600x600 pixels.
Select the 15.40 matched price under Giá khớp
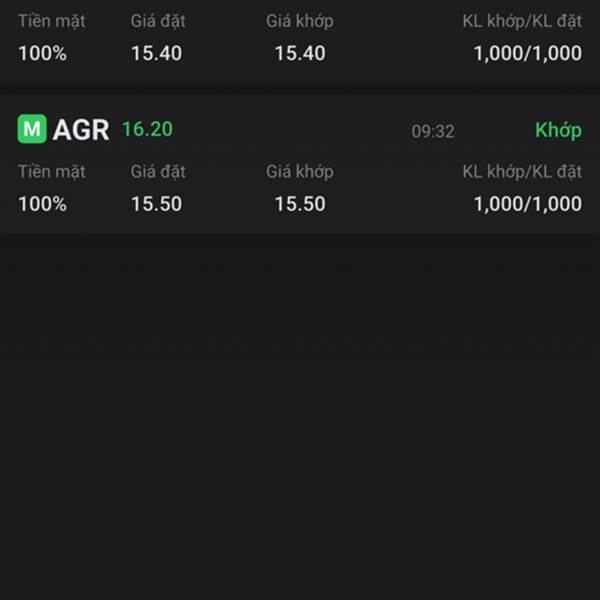click(x=300, y=53)
